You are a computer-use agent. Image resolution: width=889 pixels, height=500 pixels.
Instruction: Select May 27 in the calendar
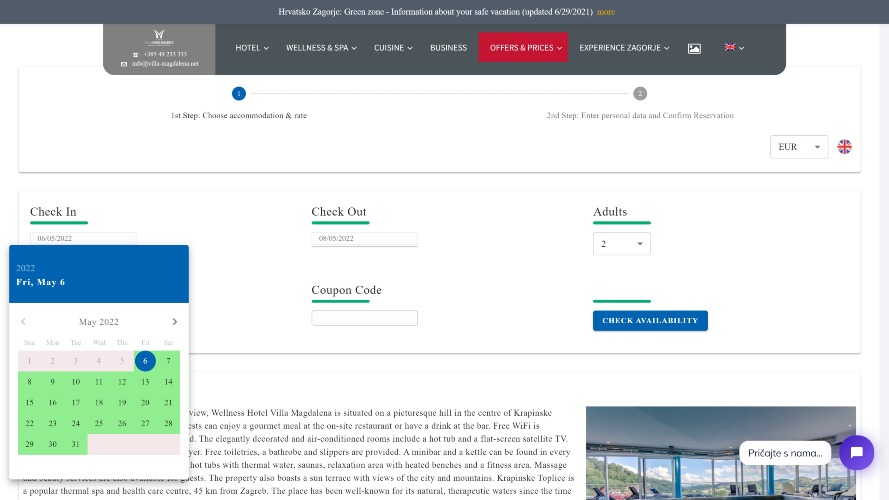coord(145,423)
